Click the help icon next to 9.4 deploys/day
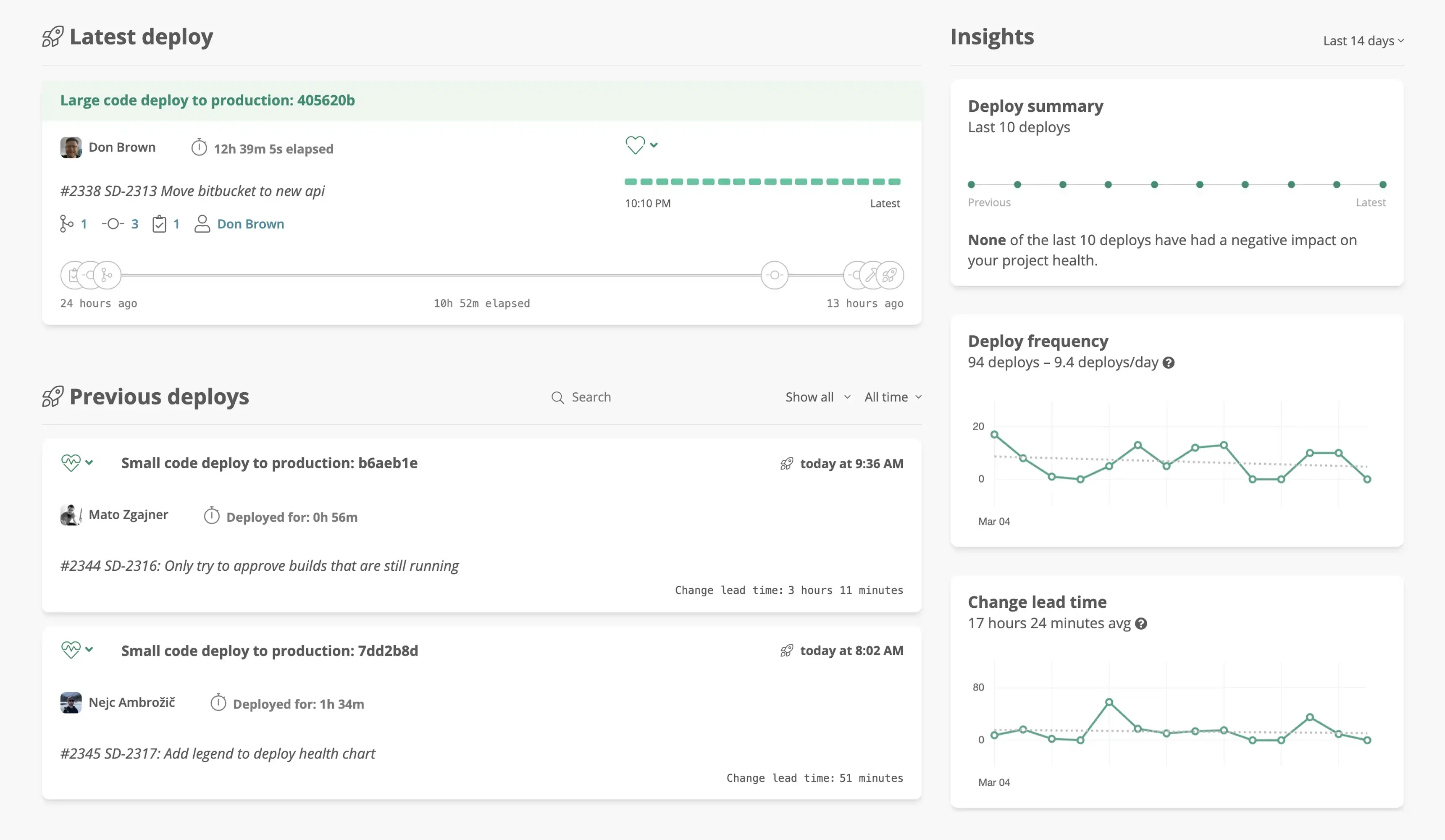Viewport: 1445px width, 840px height. tap(1169, 363)
